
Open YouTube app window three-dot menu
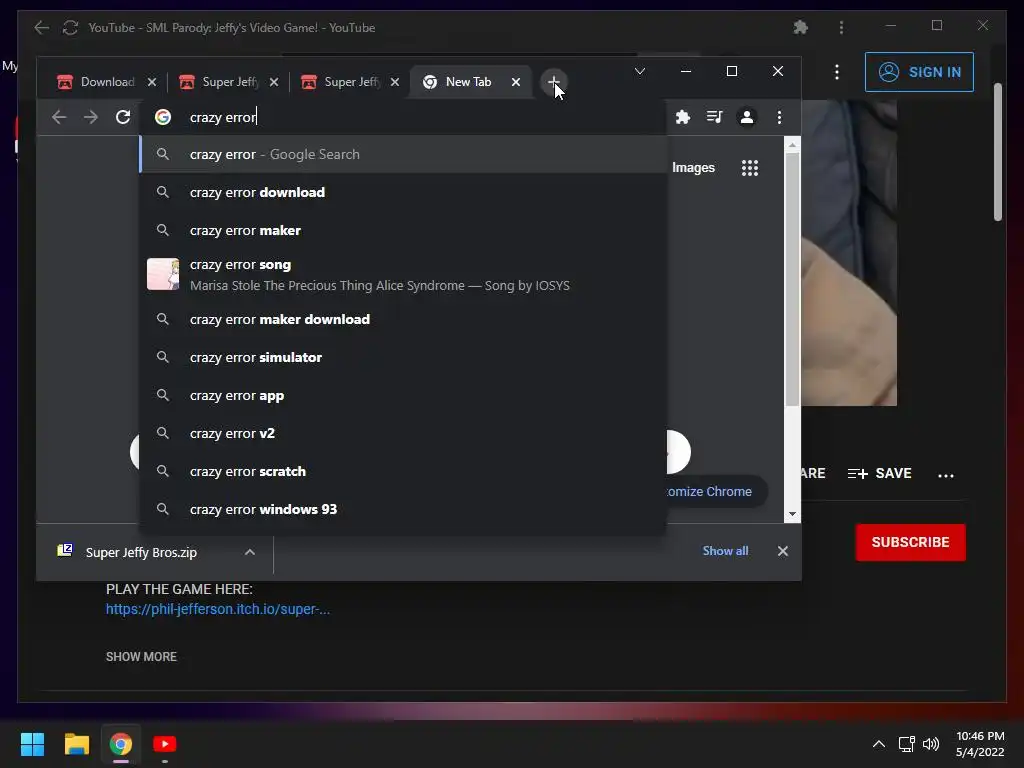[x=841, y=27]
